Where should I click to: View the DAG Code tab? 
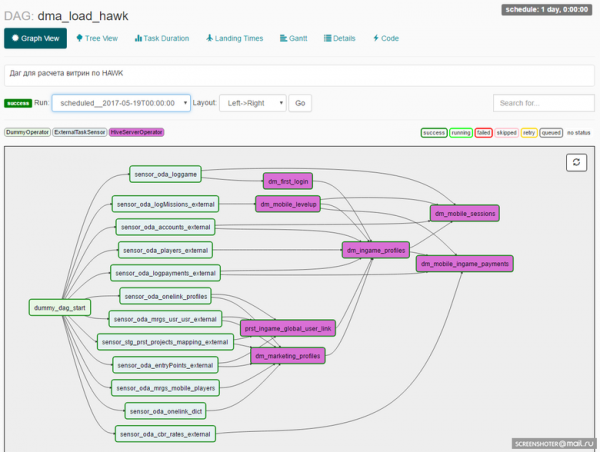click(386, 38)
